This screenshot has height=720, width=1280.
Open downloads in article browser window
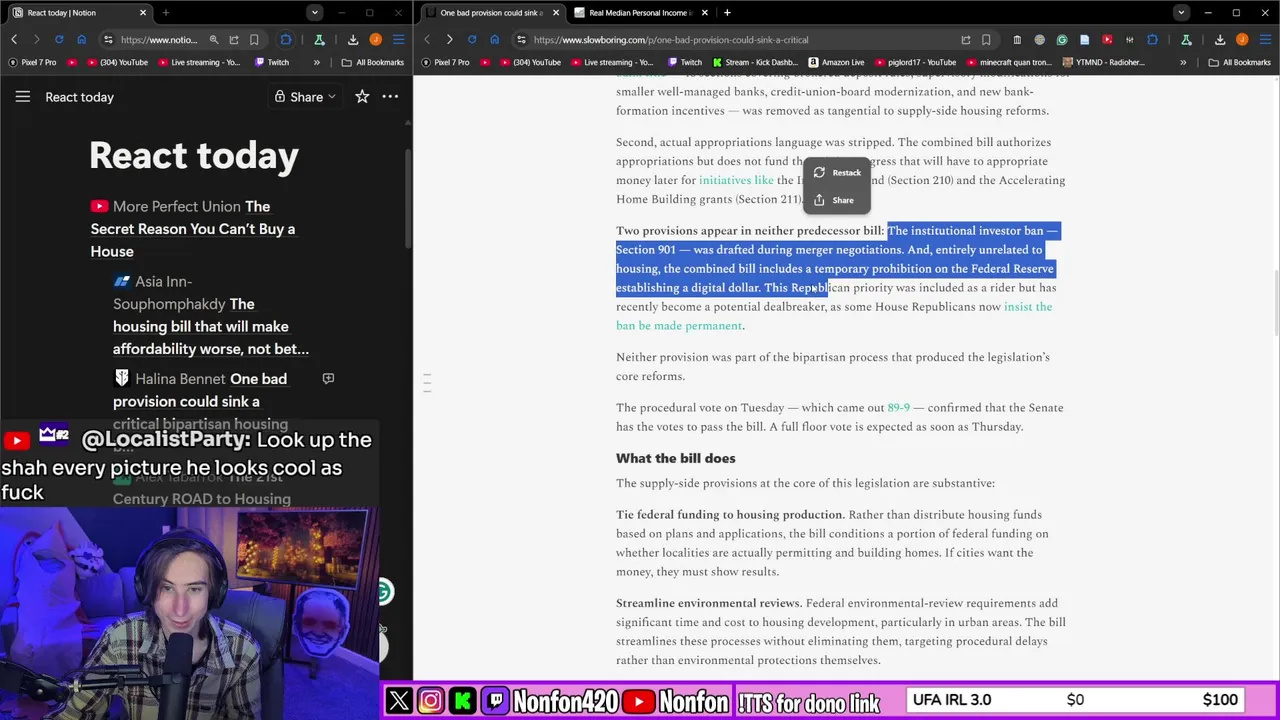1220,40
